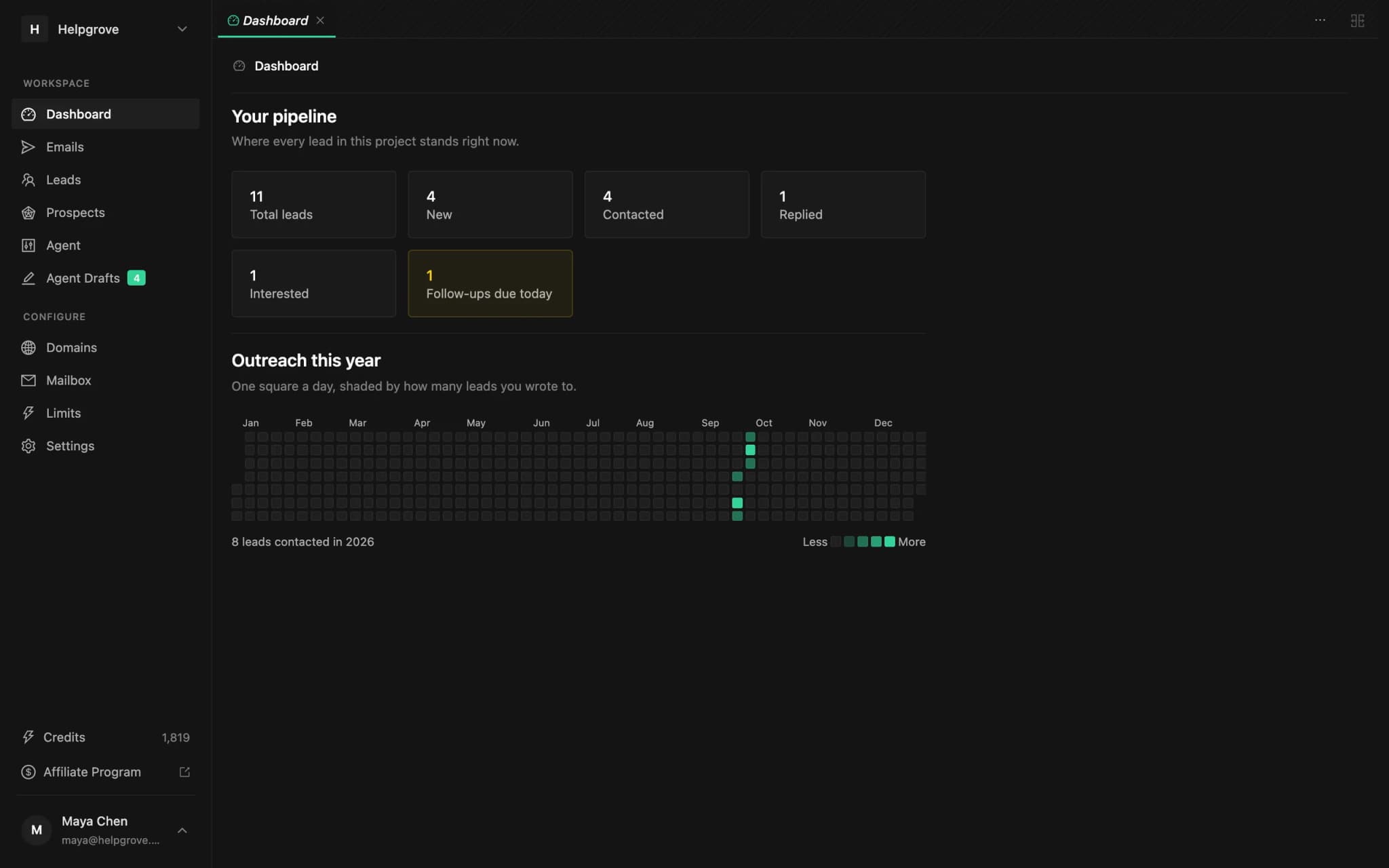Click the 'Outreach this year' heading
The image size is (1389, 868).
point(306,361)
